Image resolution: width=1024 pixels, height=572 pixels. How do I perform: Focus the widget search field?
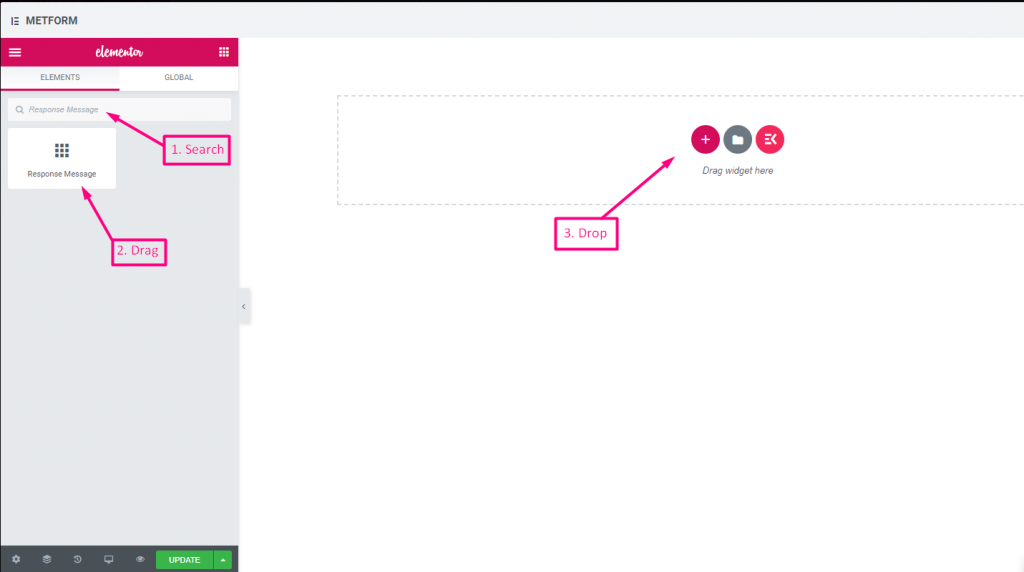[120, 110]
